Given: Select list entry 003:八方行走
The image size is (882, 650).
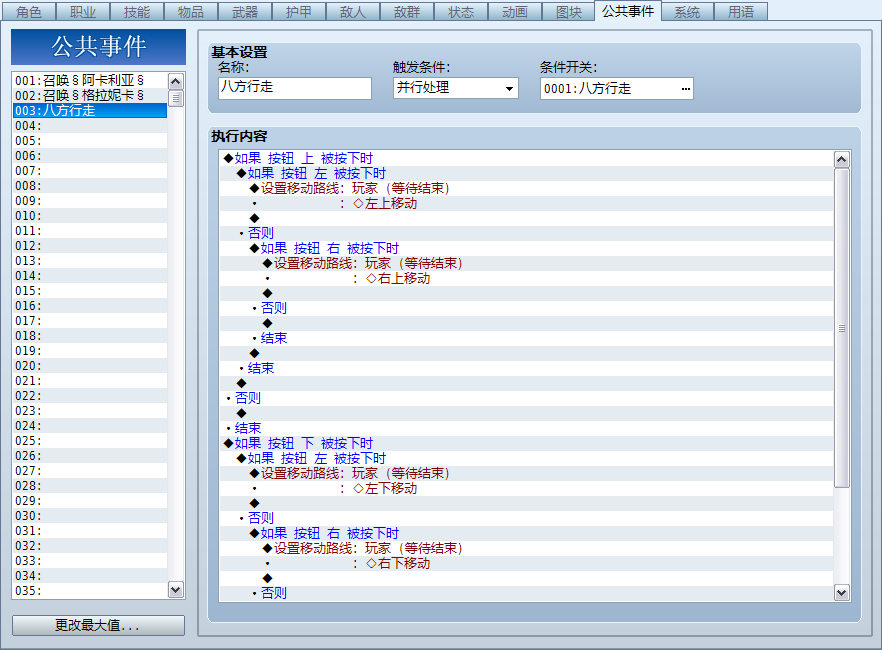Looking at the screenshot, I should 90,110.
